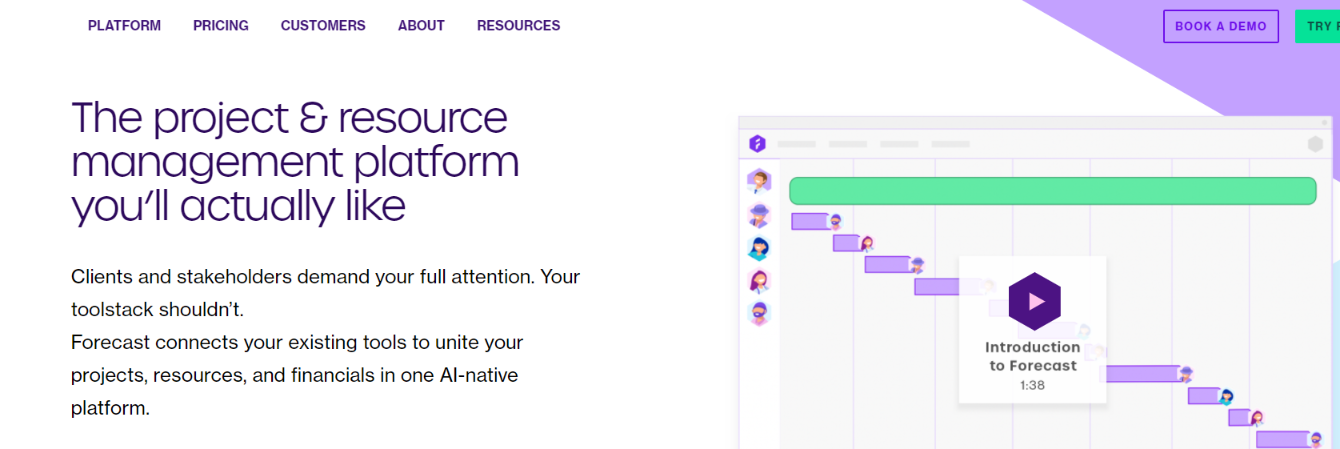Click the 1:38 video duration label

tap(1033, 385)
